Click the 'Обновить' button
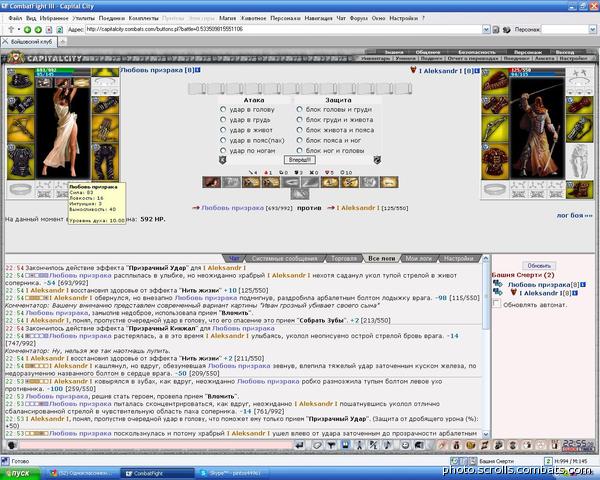The height and width of the screenshot is (480, 600). click(x=539, y=266)
